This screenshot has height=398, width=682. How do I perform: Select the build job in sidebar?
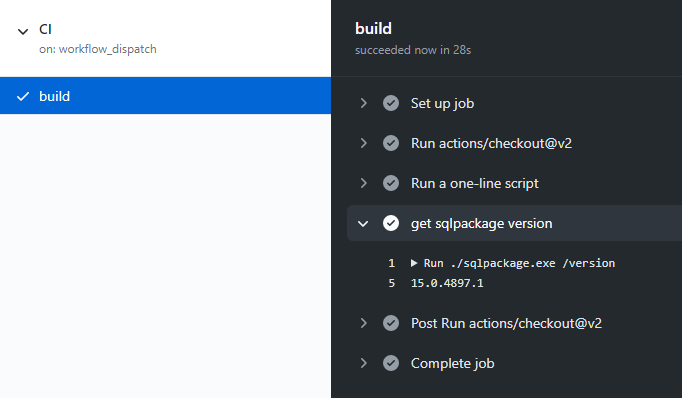pos(165,96)
